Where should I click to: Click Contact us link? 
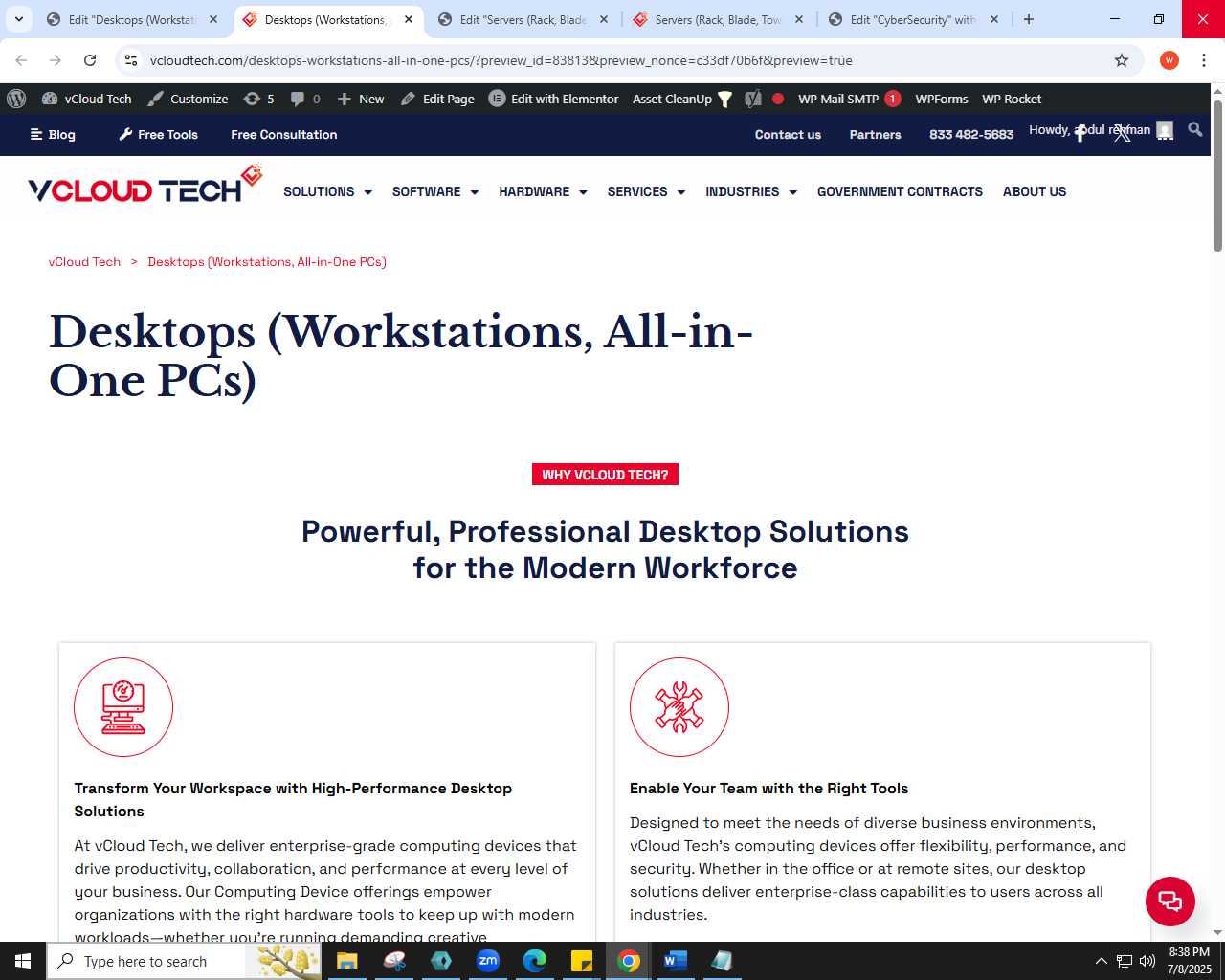[788, 135]
